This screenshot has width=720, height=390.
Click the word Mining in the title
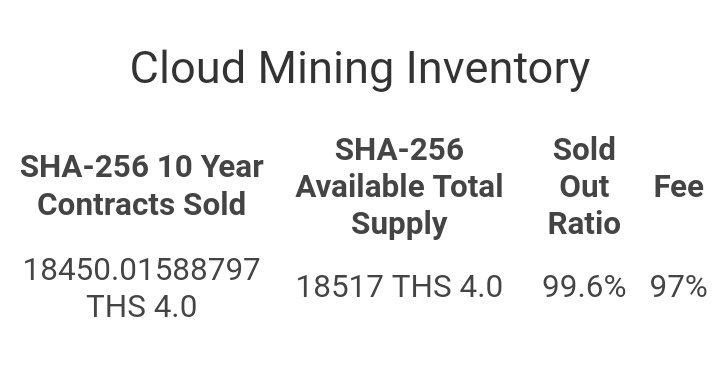tap(326, 69)
